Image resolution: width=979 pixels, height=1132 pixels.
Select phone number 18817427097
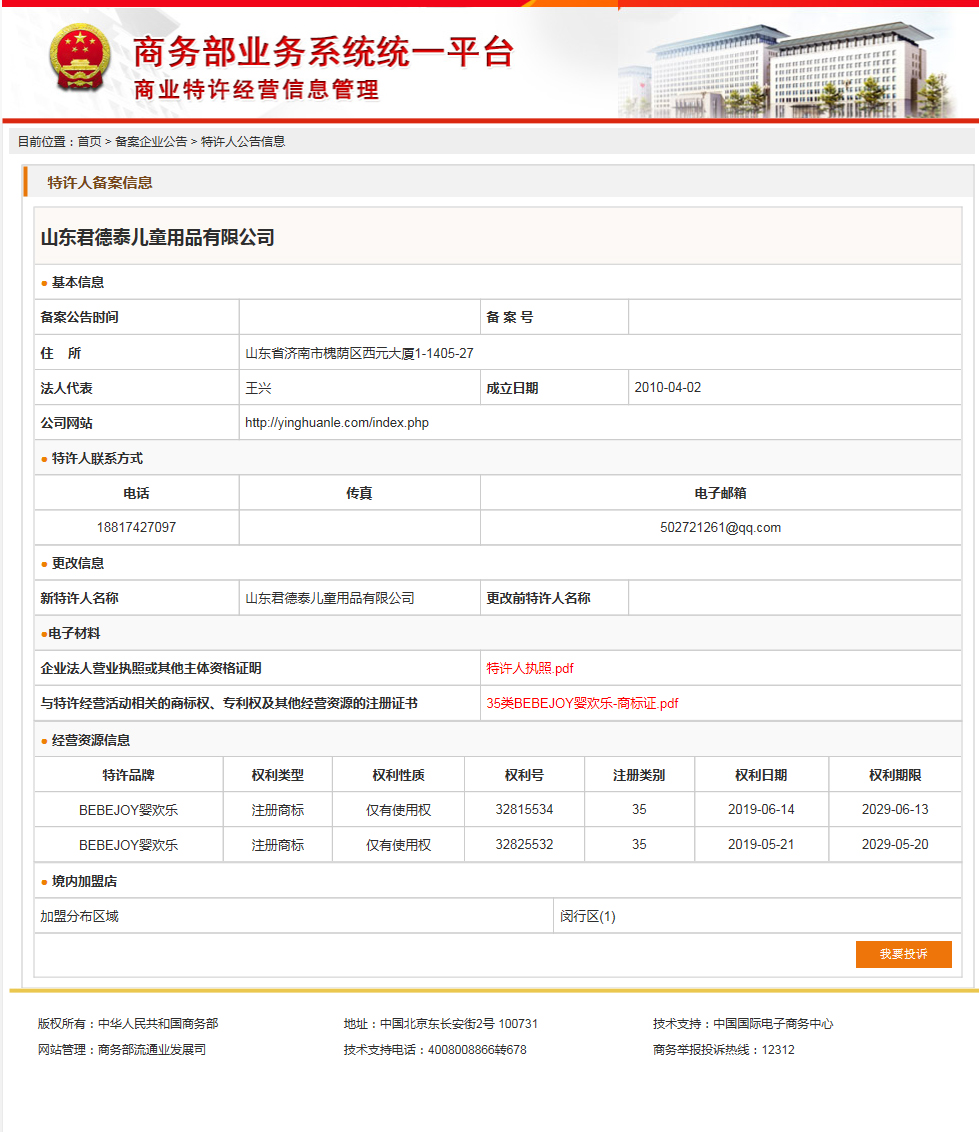click(136, 527)
